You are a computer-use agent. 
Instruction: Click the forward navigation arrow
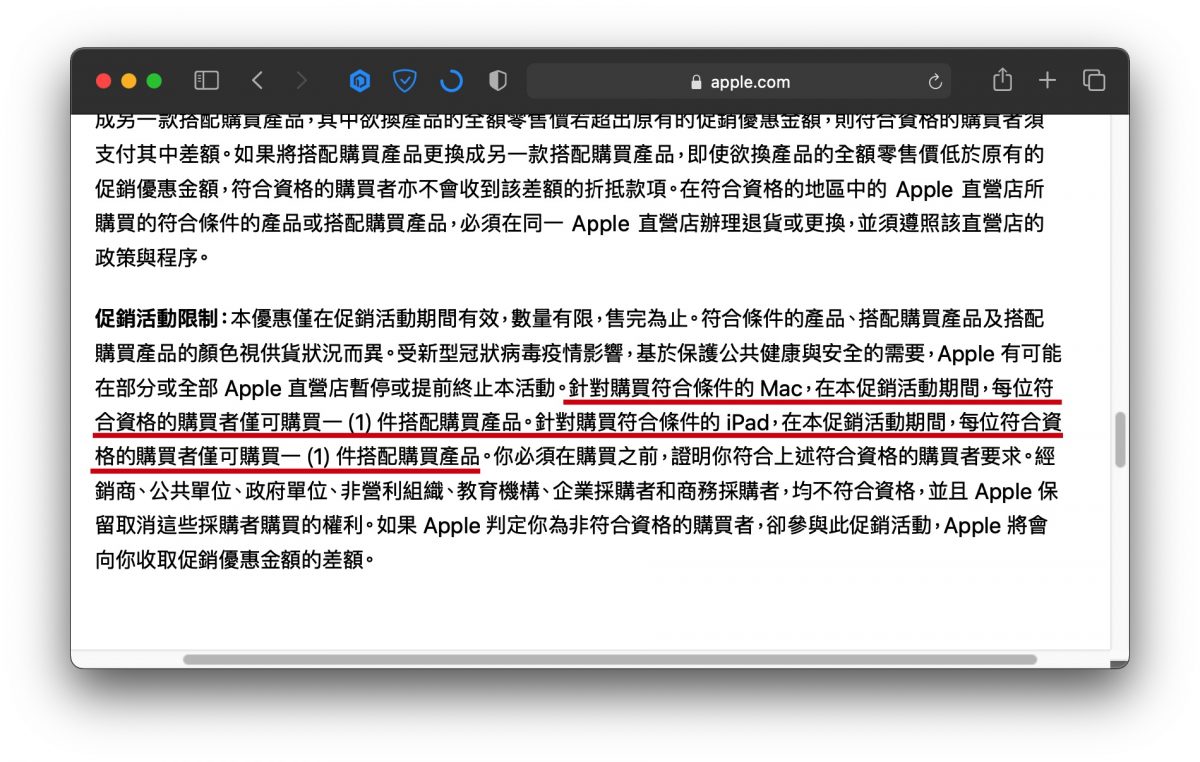[x=302, y=81]
